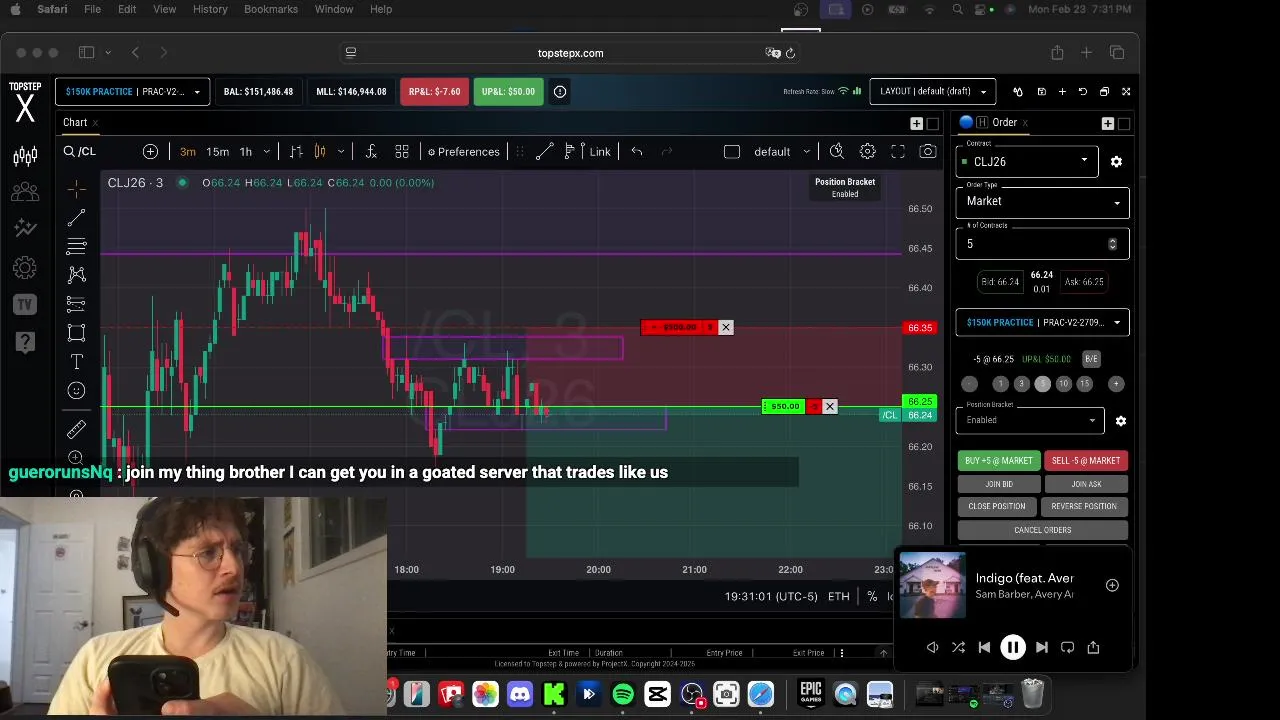This screenshot has width=1280, height=720.
Task: Open the sidebar settings gear
Action: 25,268
